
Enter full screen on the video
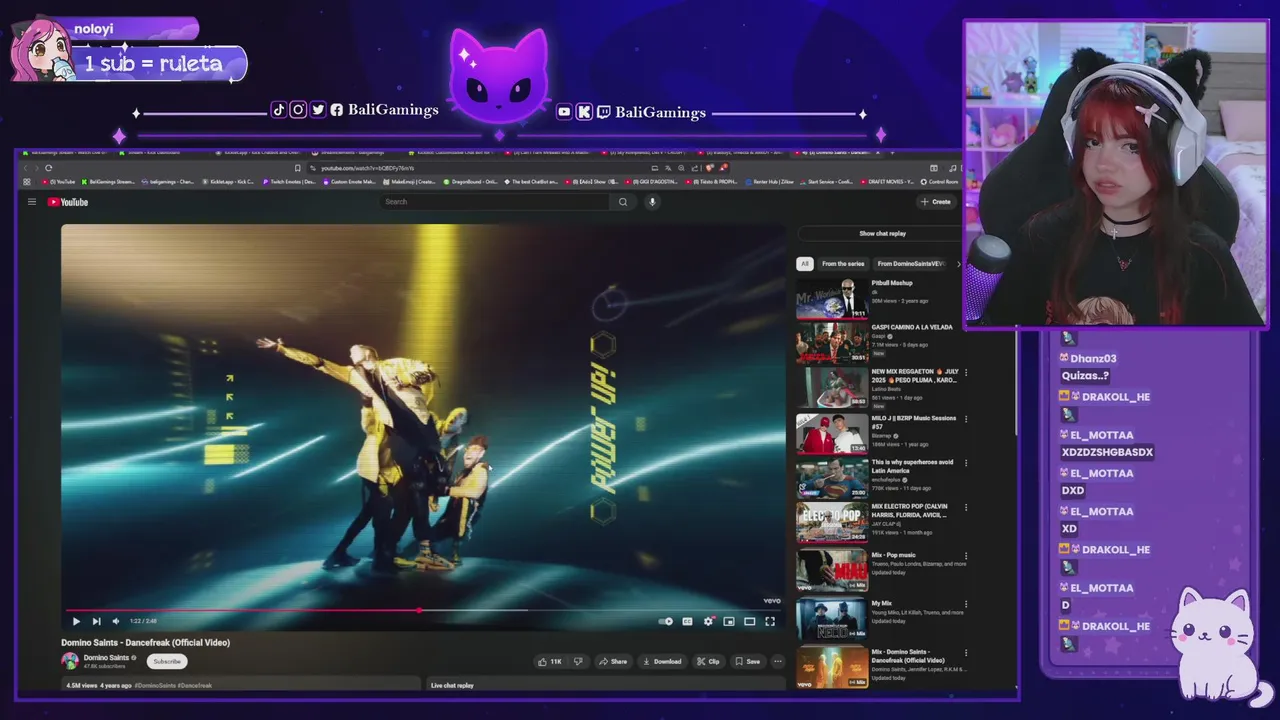[x=770, y=621]
